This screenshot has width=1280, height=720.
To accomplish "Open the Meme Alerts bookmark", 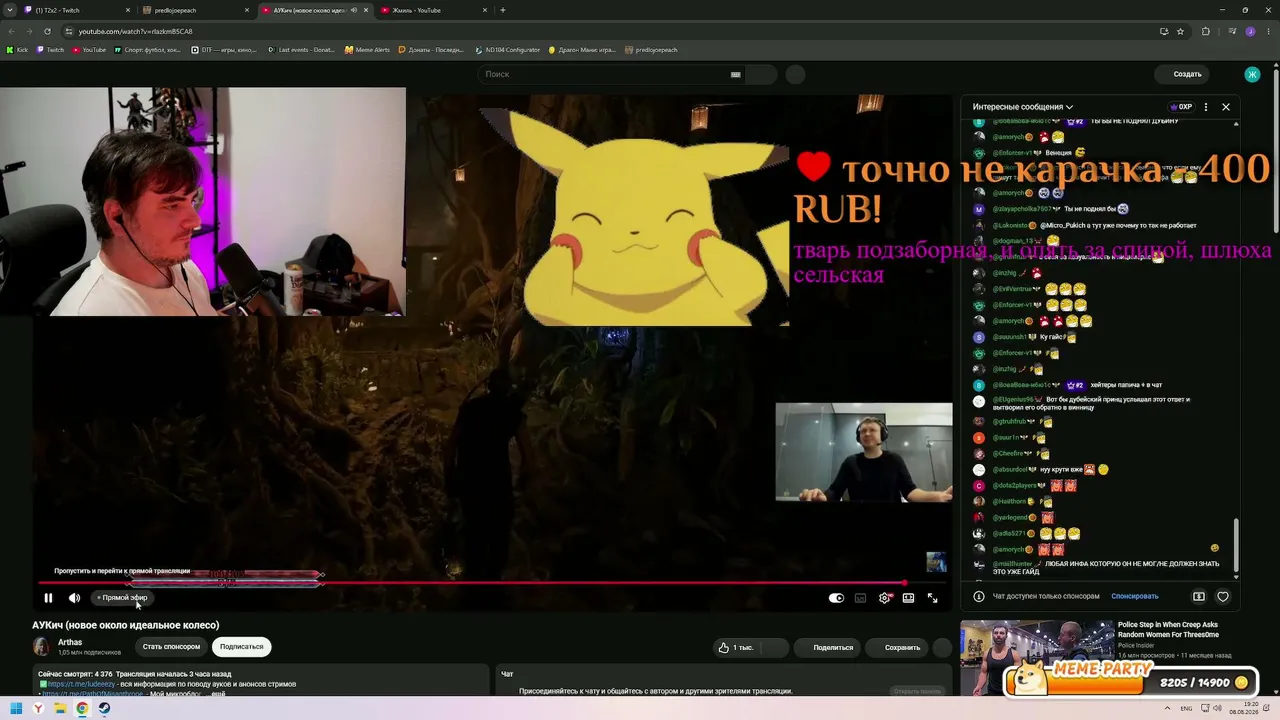I will pos(367,50).
